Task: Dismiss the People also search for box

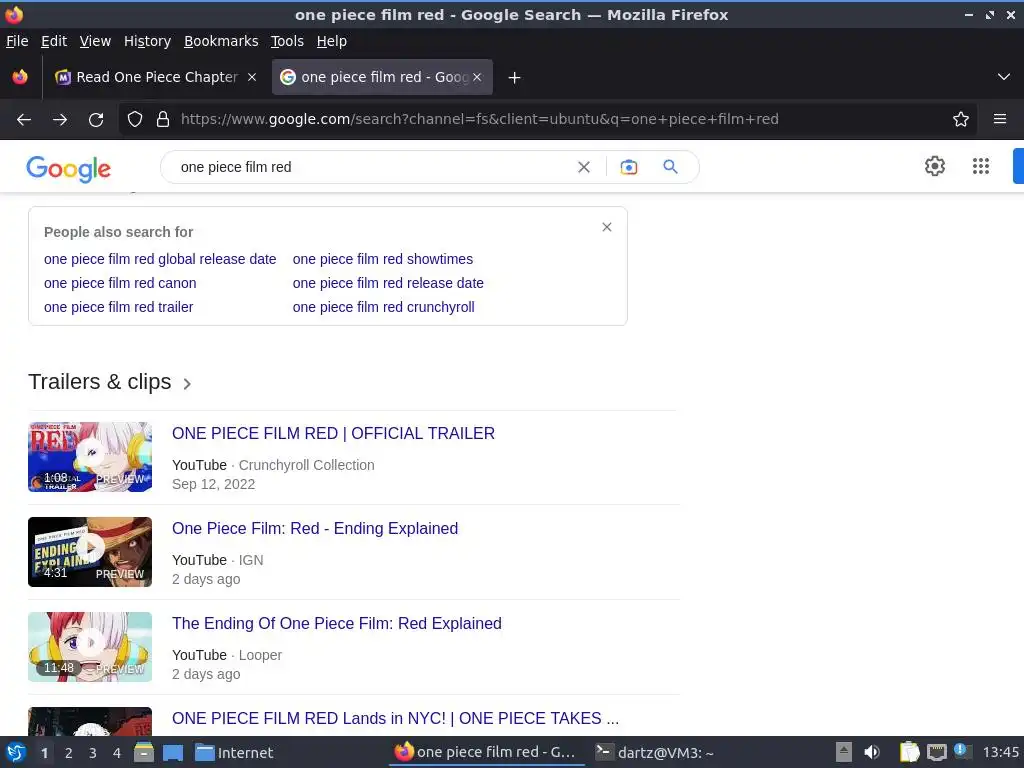Action: (607, 227)
